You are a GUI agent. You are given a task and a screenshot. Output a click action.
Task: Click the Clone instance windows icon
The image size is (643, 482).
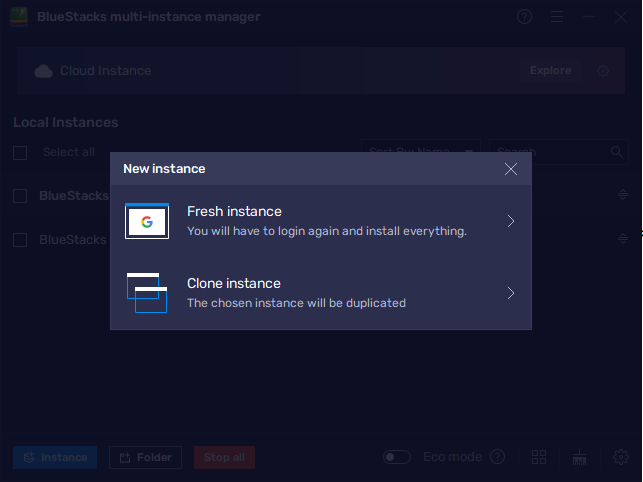click(146, 292)
